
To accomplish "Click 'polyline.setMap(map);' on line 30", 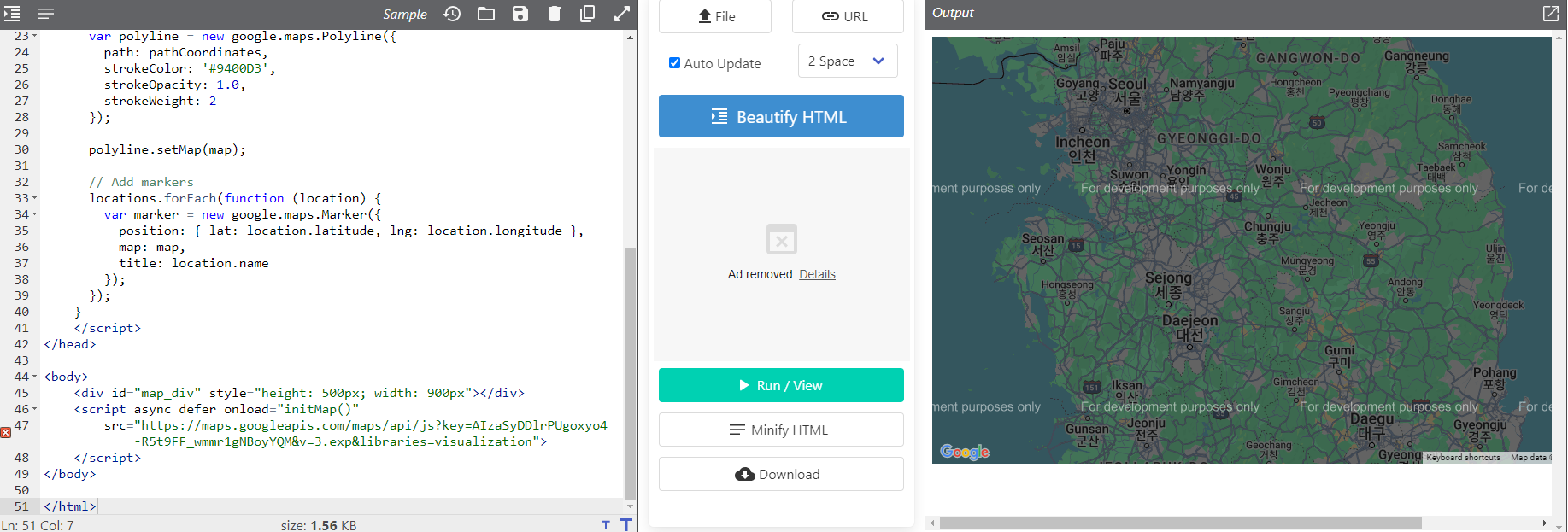I will coord(167,149).
